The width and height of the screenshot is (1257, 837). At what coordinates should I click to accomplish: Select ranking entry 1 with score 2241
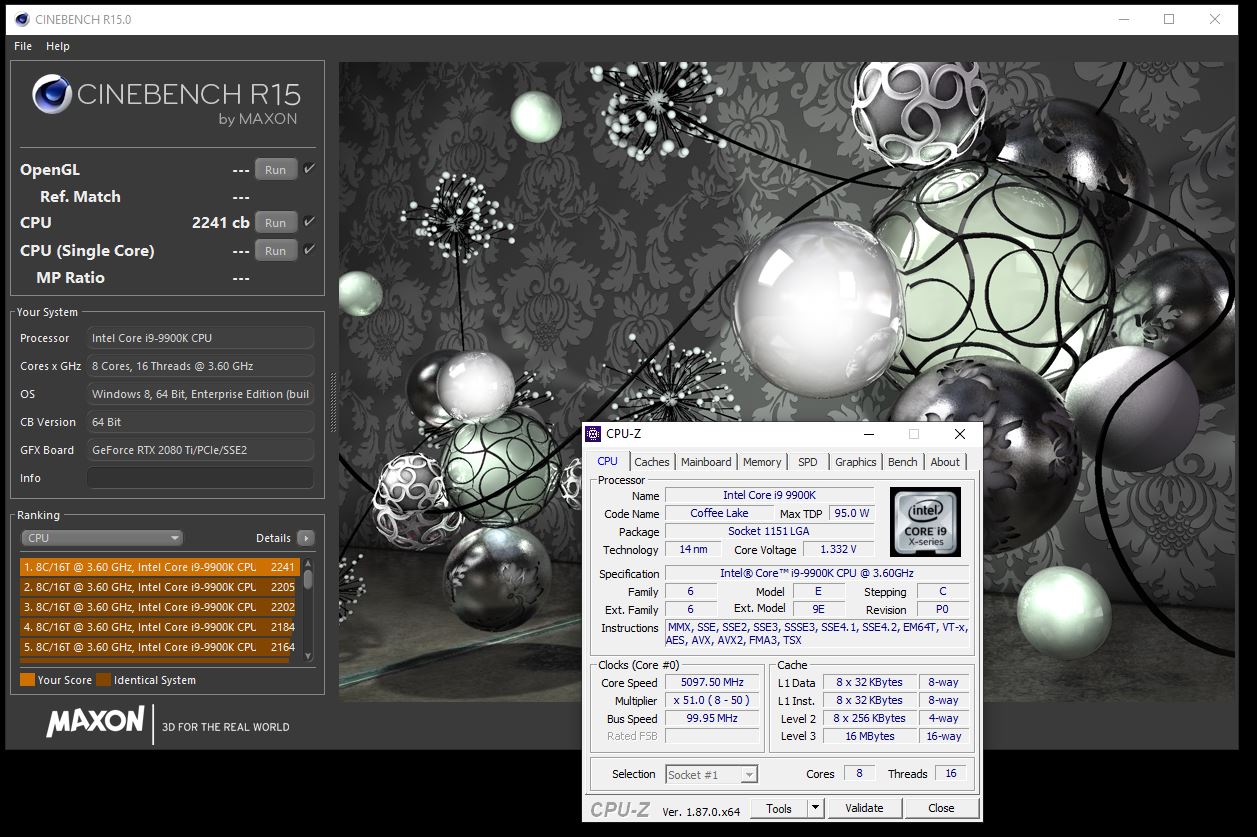159,567
